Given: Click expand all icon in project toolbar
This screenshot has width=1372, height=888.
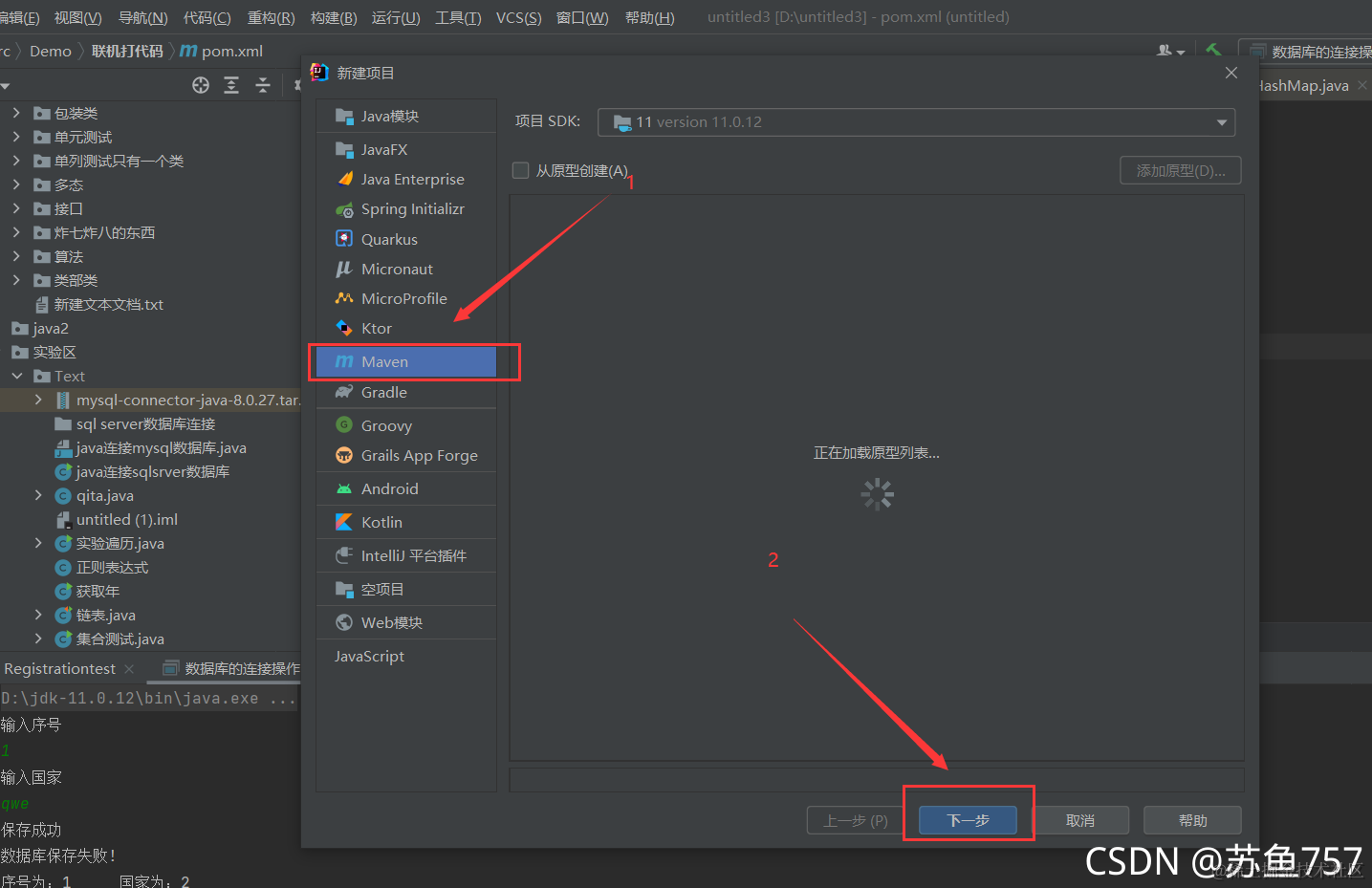Looking at the screenshot, I should [231, 85].
